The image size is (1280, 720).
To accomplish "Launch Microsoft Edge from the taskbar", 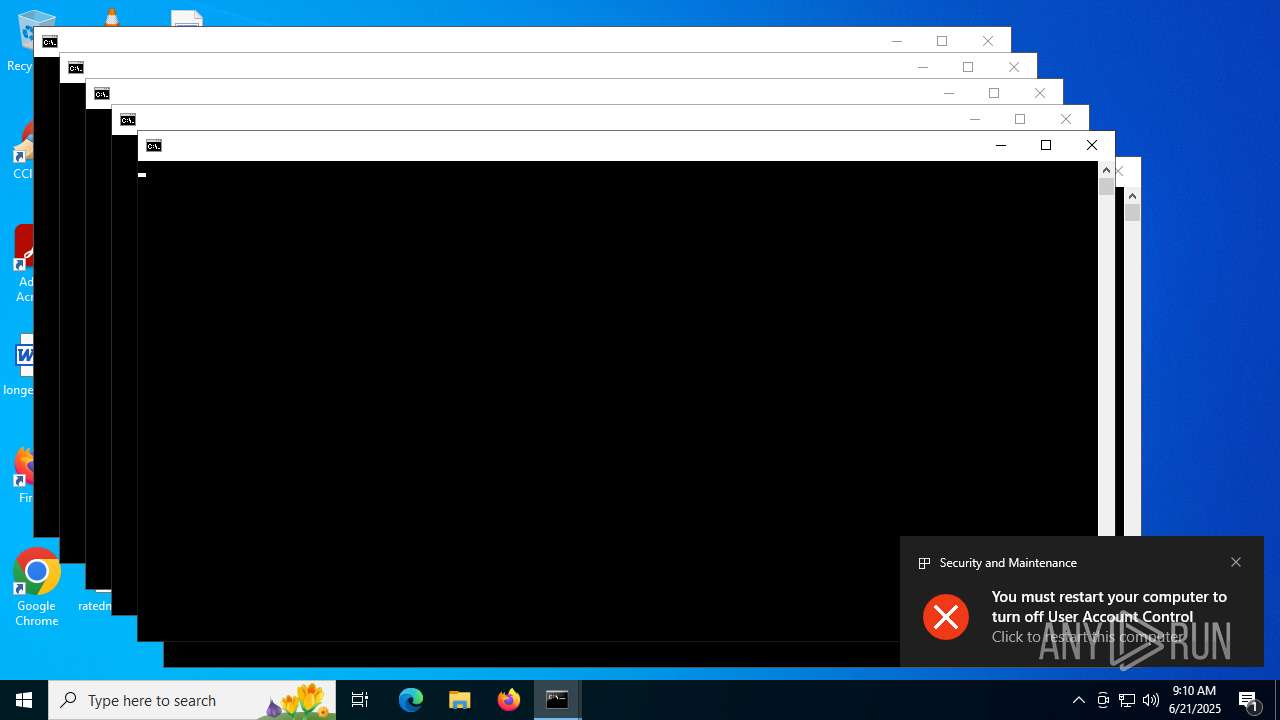I will click(x=411, y=700).
